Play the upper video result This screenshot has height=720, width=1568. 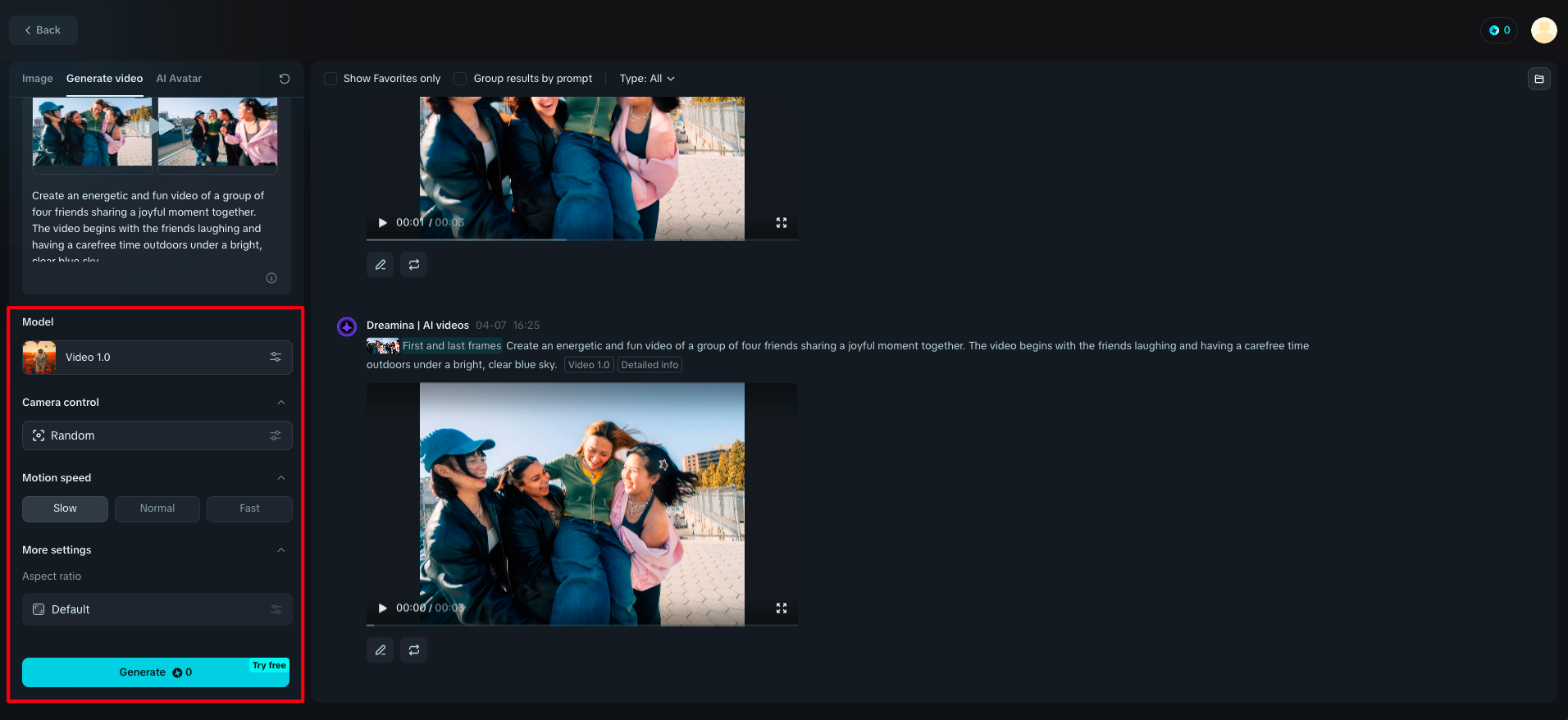pos(382,222)
